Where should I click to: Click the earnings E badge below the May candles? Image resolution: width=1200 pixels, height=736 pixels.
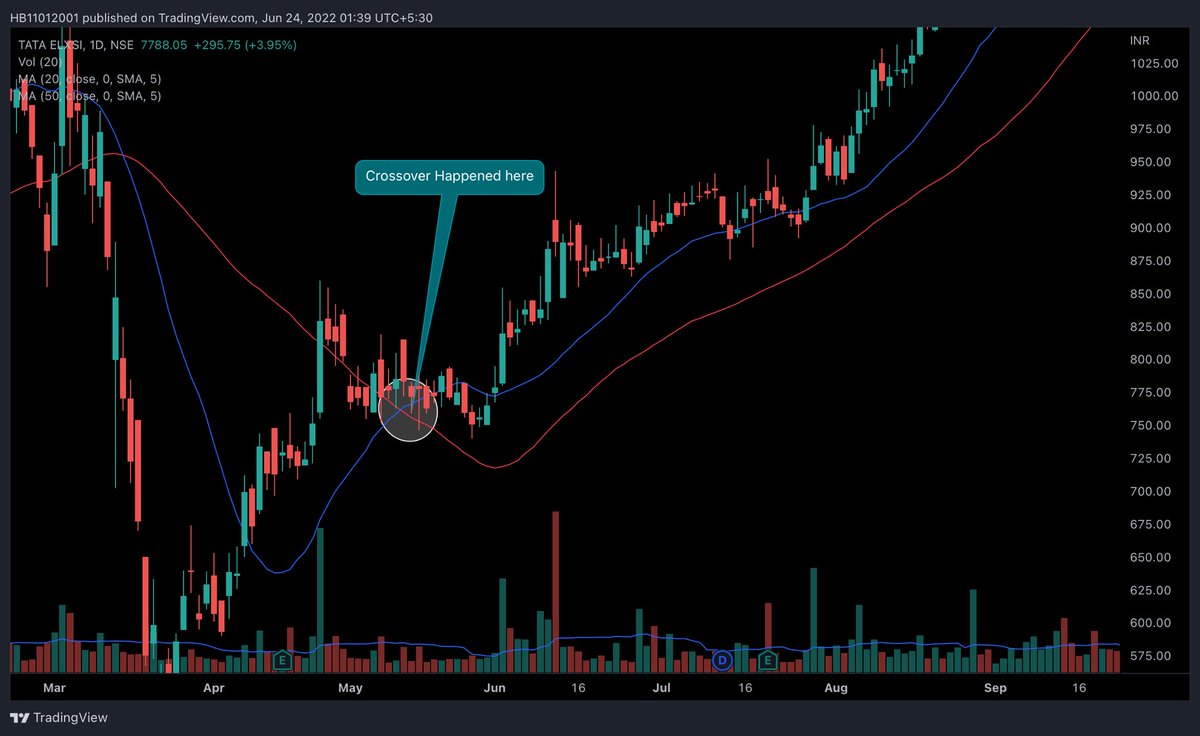pos(282,661)
